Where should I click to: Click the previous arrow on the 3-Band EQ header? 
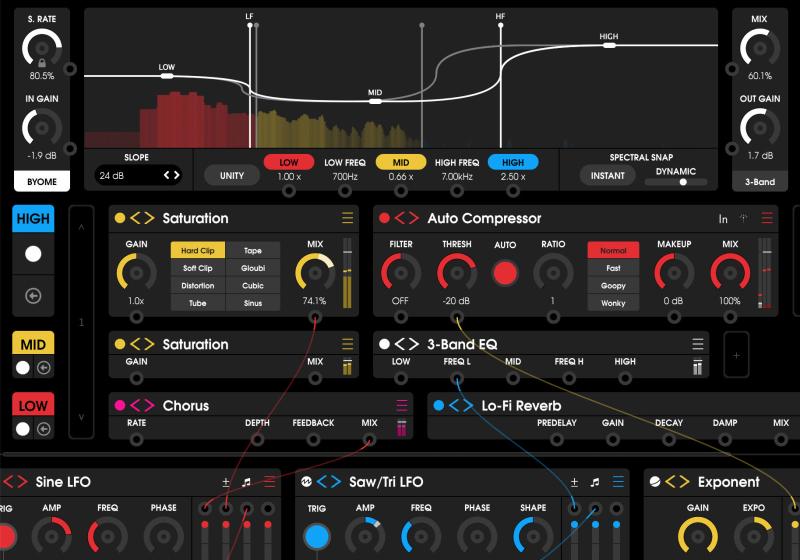point(400,344)
